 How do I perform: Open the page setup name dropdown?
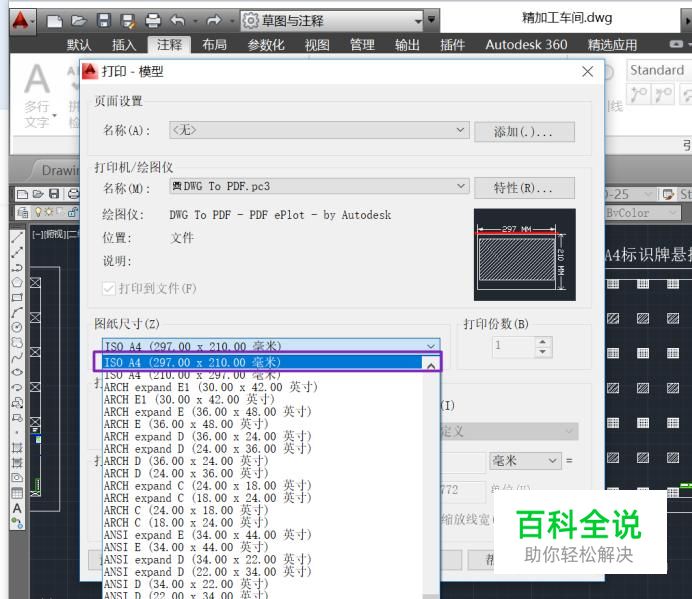(319, 130)
